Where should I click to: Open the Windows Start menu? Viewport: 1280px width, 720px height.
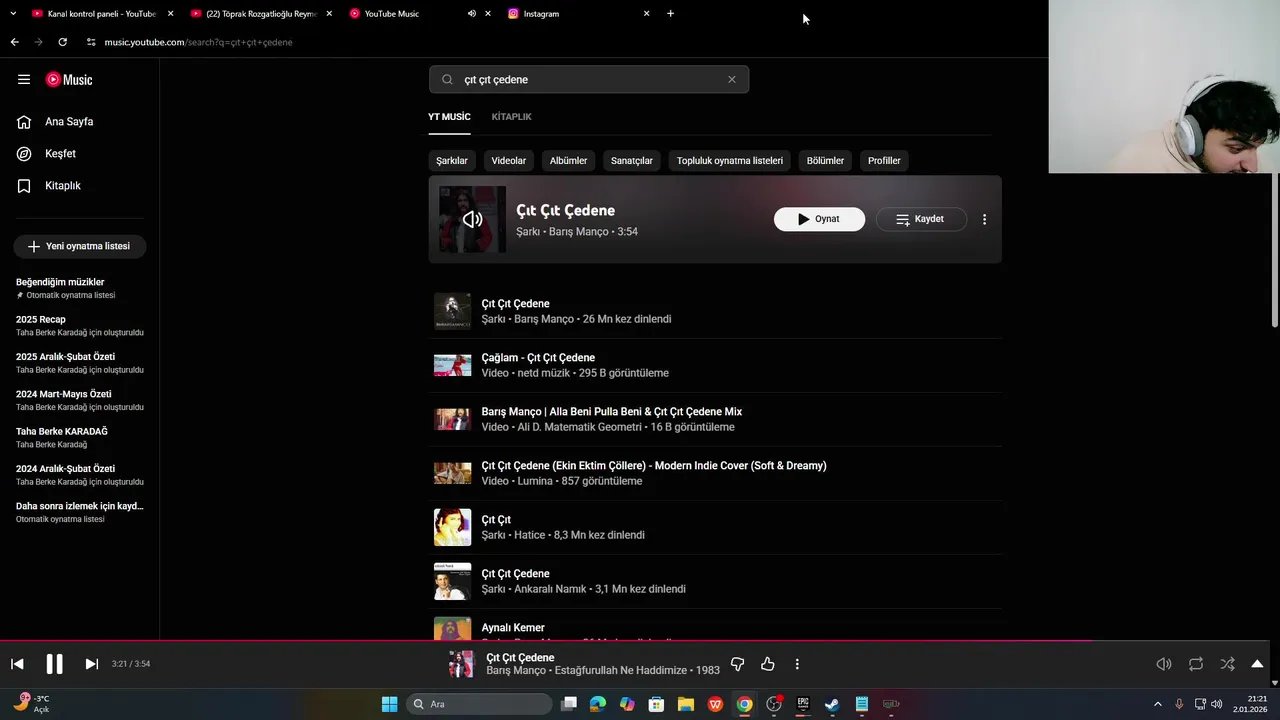389,704
